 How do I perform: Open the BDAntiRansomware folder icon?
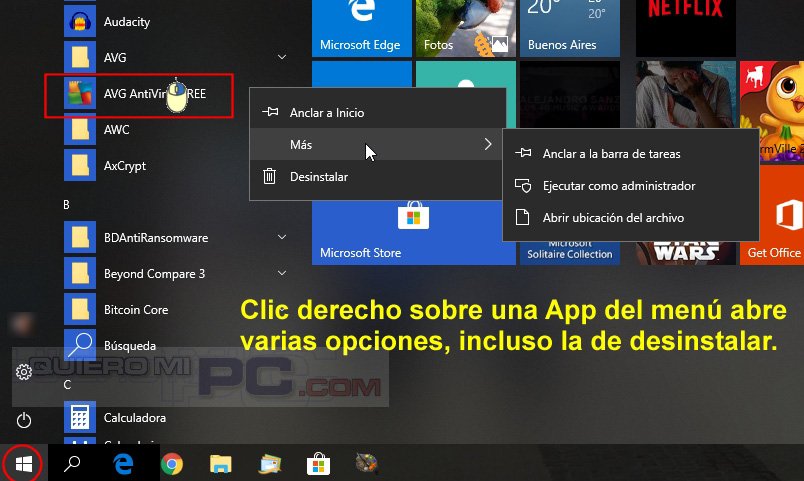79,237
